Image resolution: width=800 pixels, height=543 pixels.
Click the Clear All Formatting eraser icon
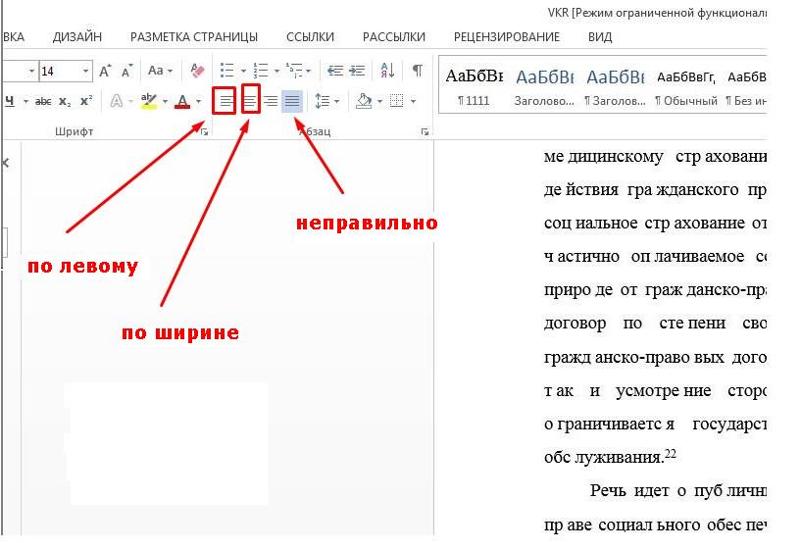pyautogui.click(x=197, y=70)
